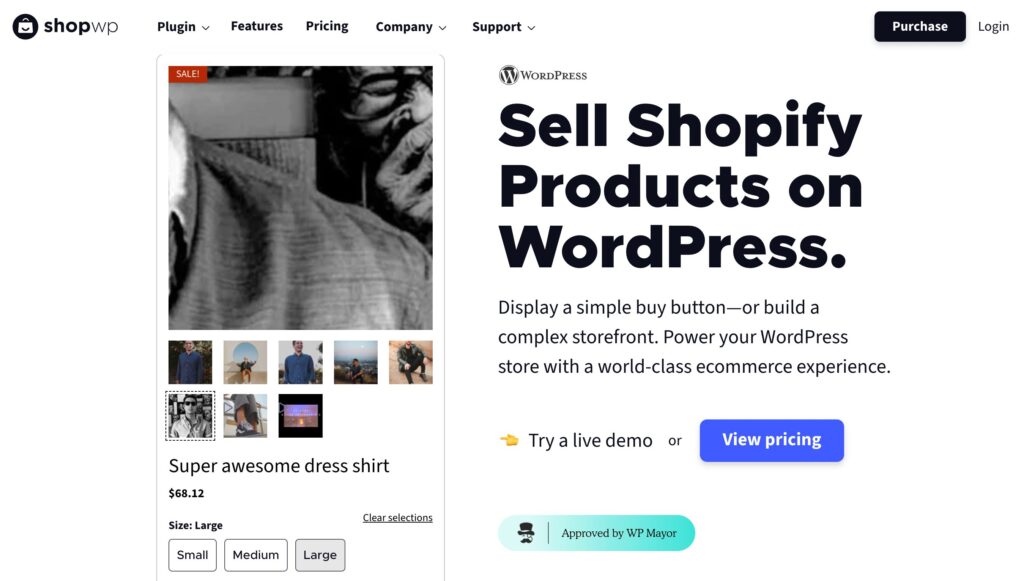
Task: Select the Small size option
Action: point(192,555)
